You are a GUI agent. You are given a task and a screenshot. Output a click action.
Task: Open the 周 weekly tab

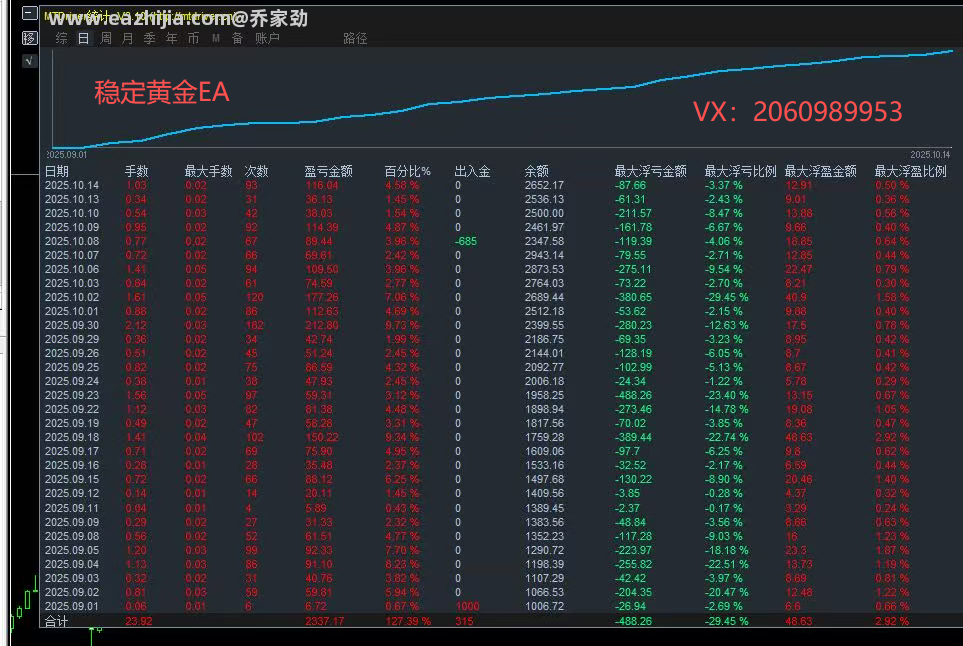click(x=106, y=38)
